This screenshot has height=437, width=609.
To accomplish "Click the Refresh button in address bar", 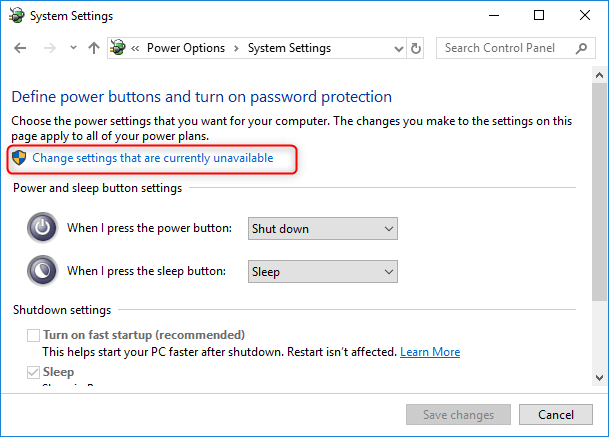I will (416, 48).
